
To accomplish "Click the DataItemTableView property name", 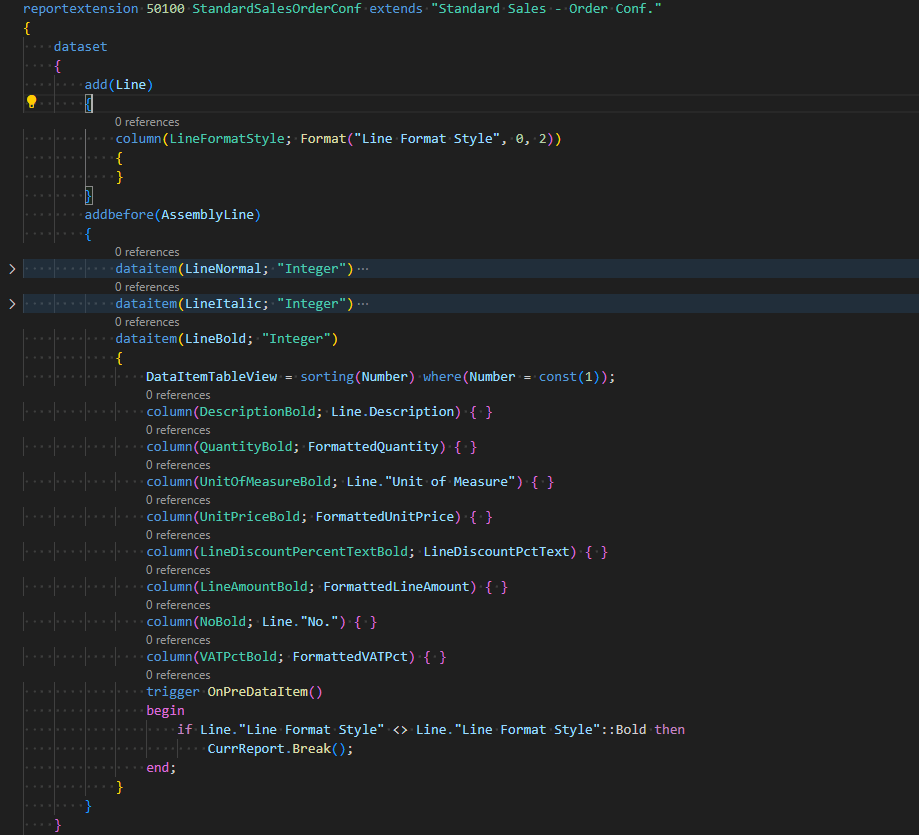I will pos(208,377).
